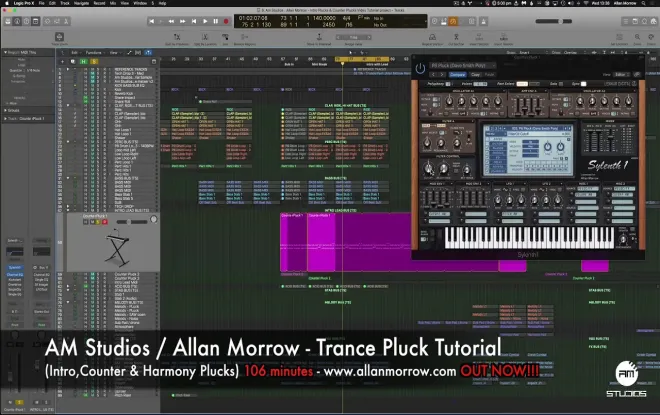Toggle Mute on Counter Pluck 1 track

coord(91,222)
